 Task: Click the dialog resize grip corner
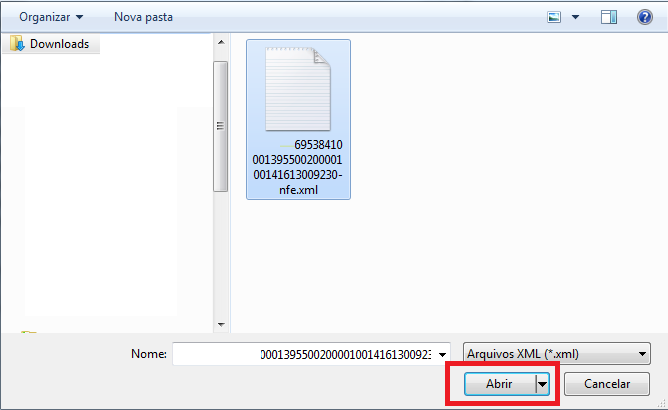click(x=662, y=403)
